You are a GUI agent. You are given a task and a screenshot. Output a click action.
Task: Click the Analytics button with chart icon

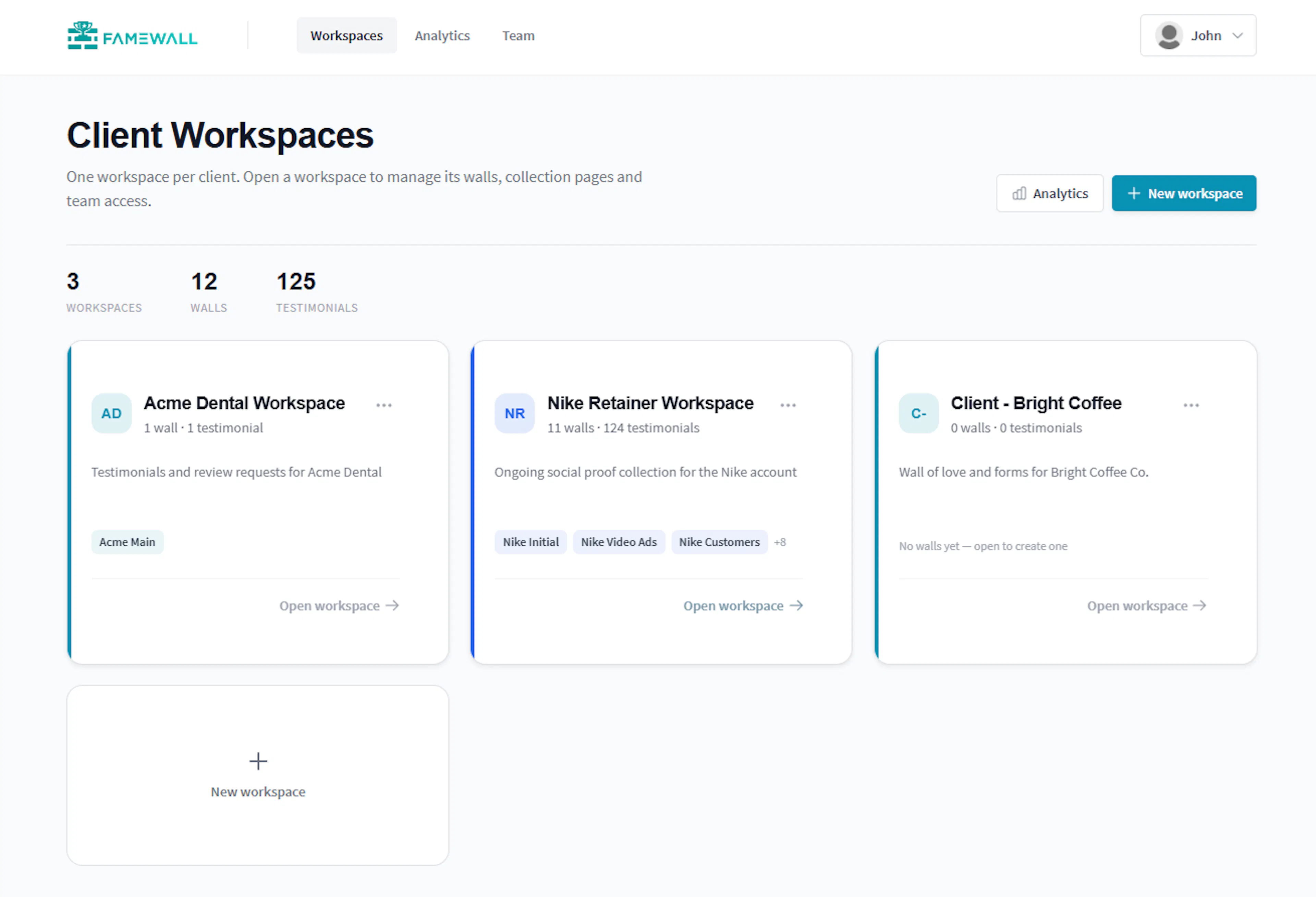click(1050, 194)
